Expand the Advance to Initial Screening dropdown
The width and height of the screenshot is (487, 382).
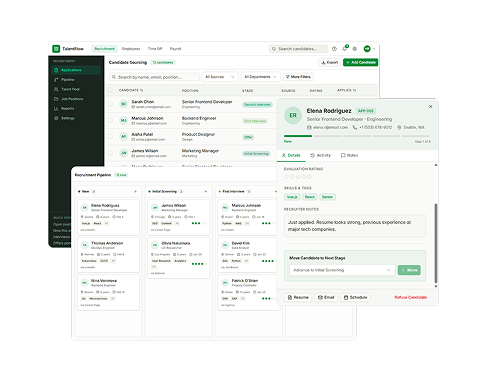pos(342,270)
